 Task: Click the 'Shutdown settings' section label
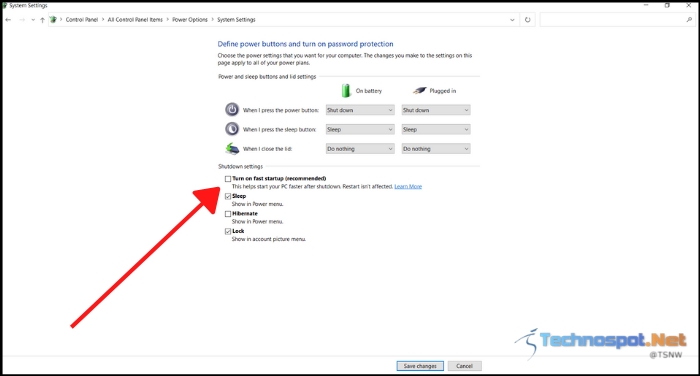point(240,167)
